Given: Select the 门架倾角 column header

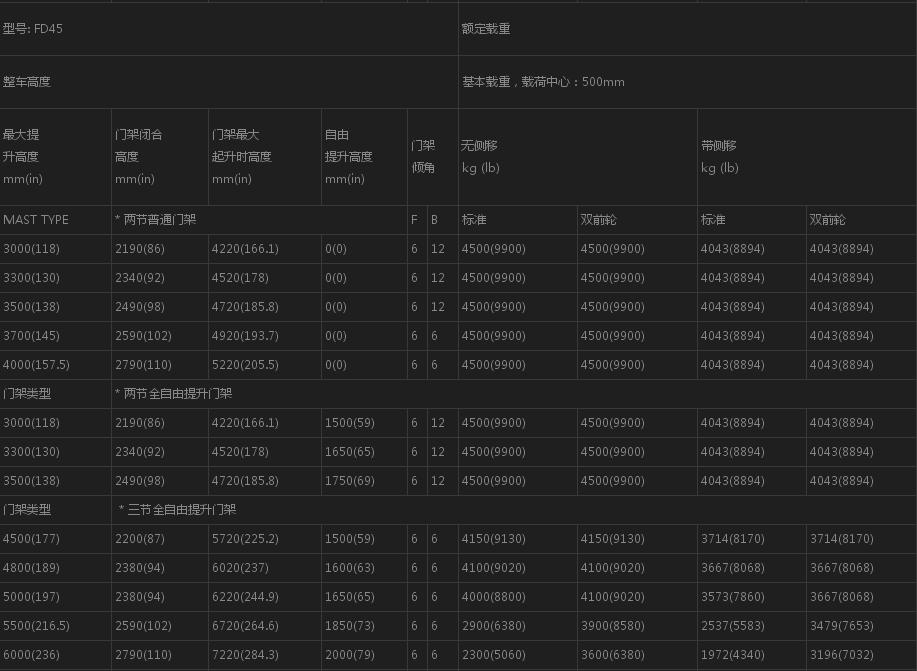Looking at the screenshot, I should point(423,157).
